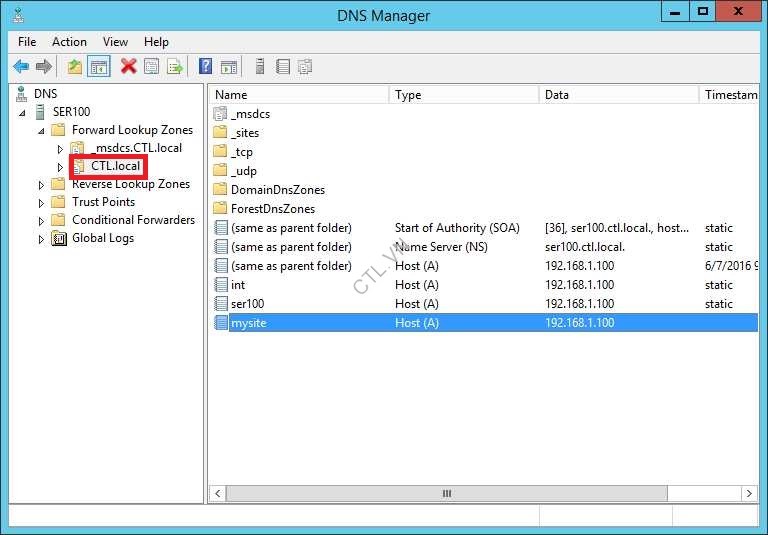This screenshot has width=768, height=535.
Task: Click the Up One Level folder icon
Action: [75, 67]
